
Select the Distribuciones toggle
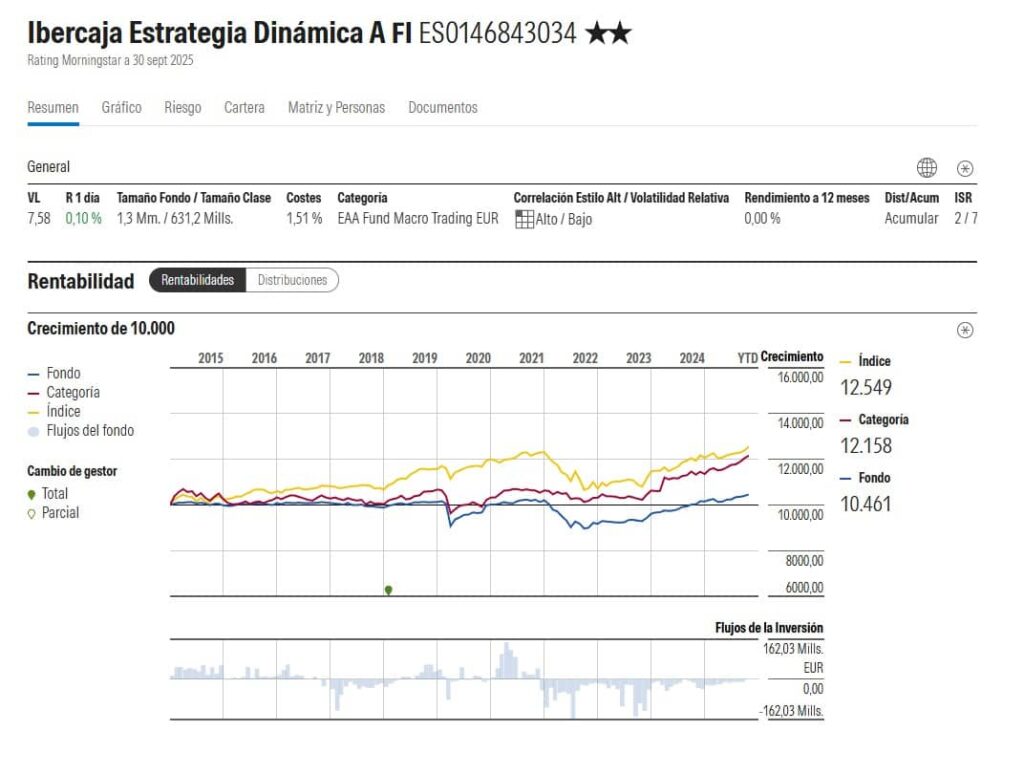coord(292,280)
